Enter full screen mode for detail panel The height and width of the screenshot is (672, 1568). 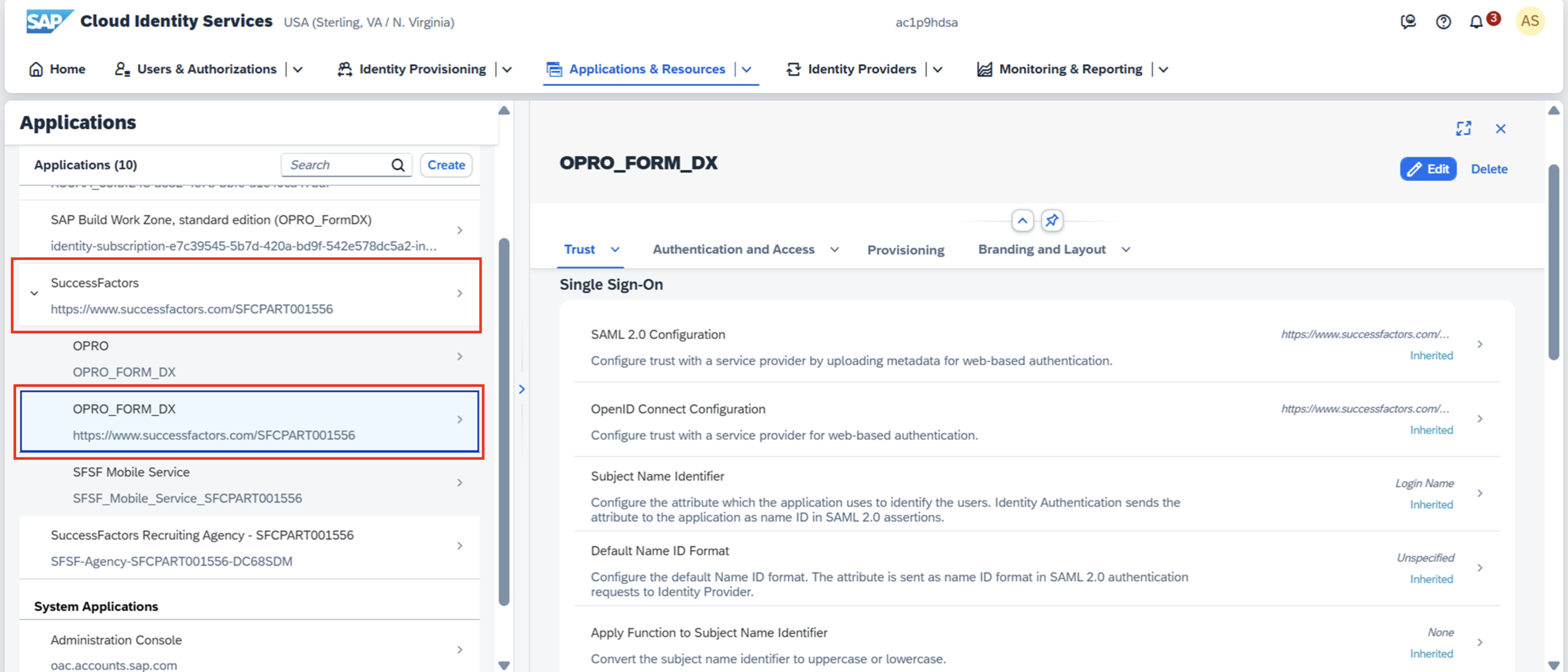[1463, 128]
